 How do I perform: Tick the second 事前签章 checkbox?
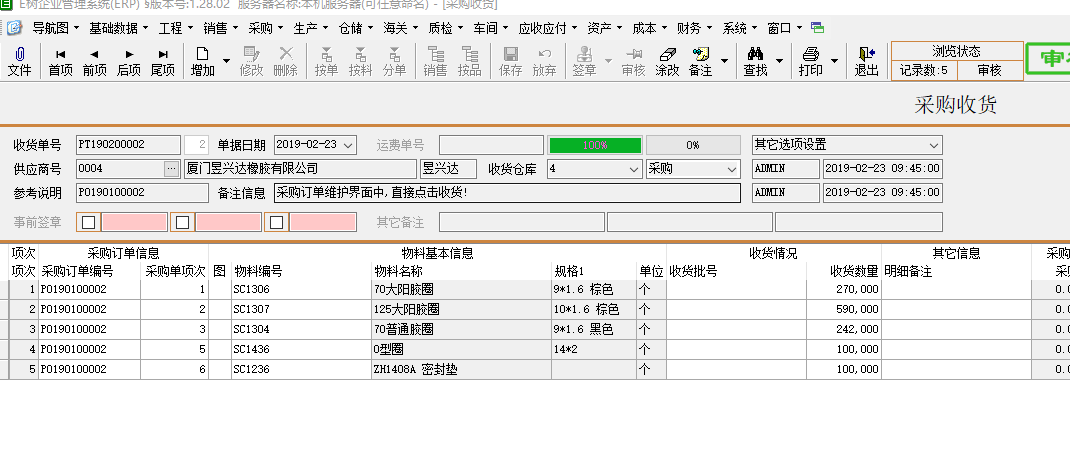click(x=183, y=222)
